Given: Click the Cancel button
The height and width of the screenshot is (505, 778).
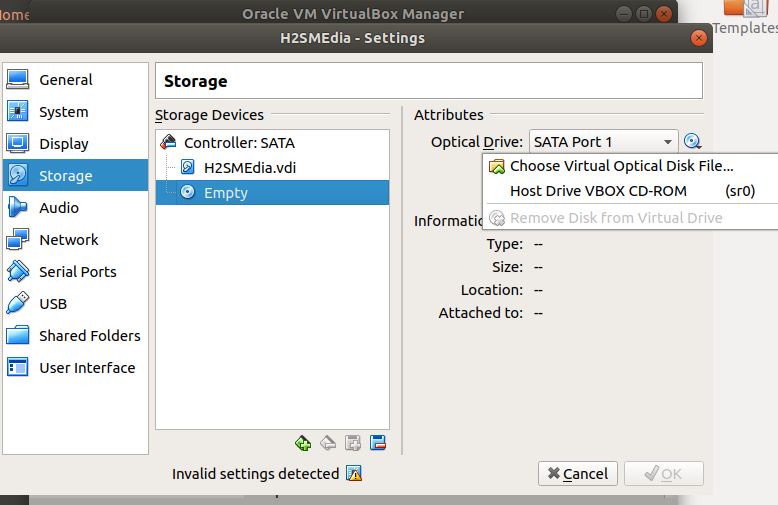Looking at the screenshot, I should point(578,474).
